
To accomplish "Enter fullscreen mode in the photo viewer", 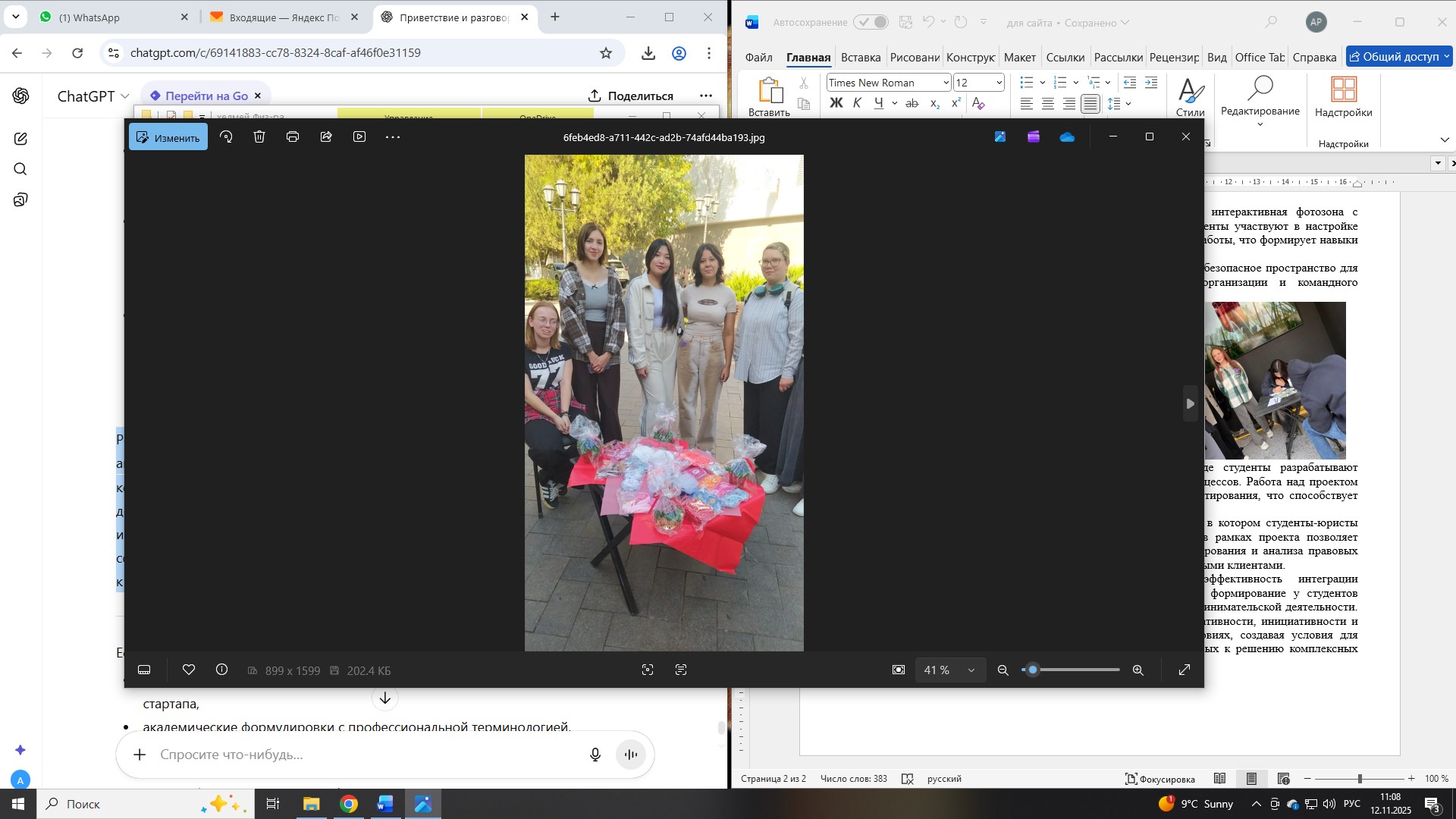I will click(x=1185, y=670).
